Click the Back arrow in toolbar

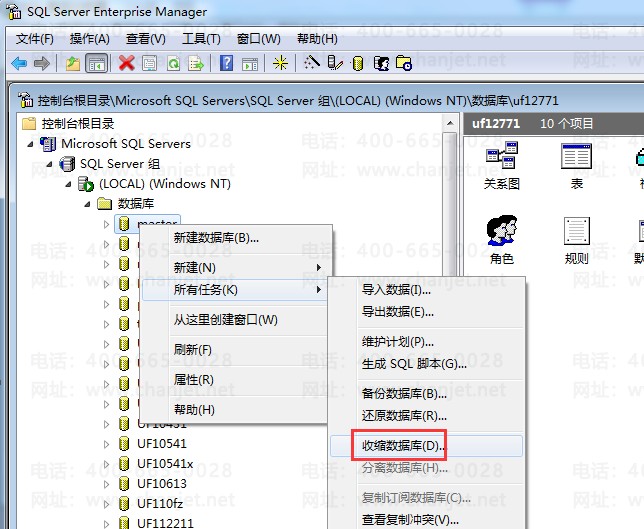[19, 63]
